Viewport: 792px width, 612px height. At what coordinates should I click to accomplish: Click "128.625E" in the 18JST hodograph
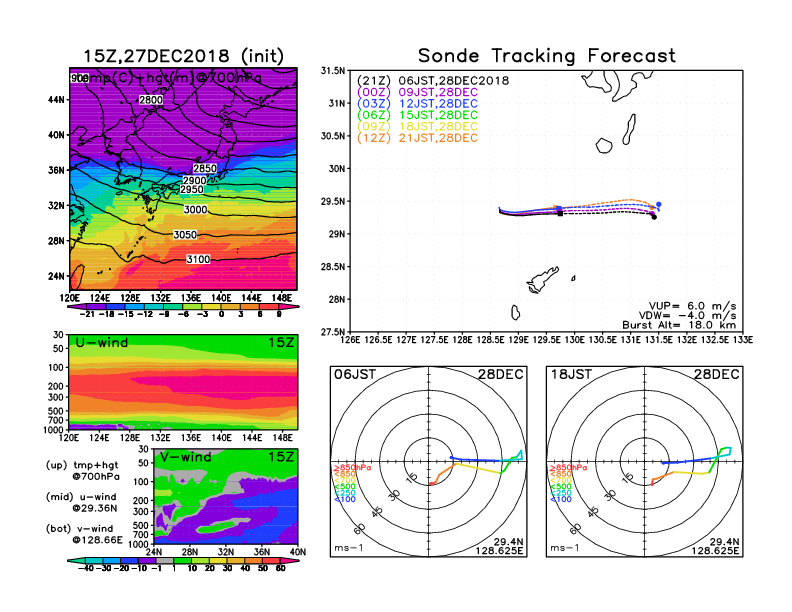[715, 550]
